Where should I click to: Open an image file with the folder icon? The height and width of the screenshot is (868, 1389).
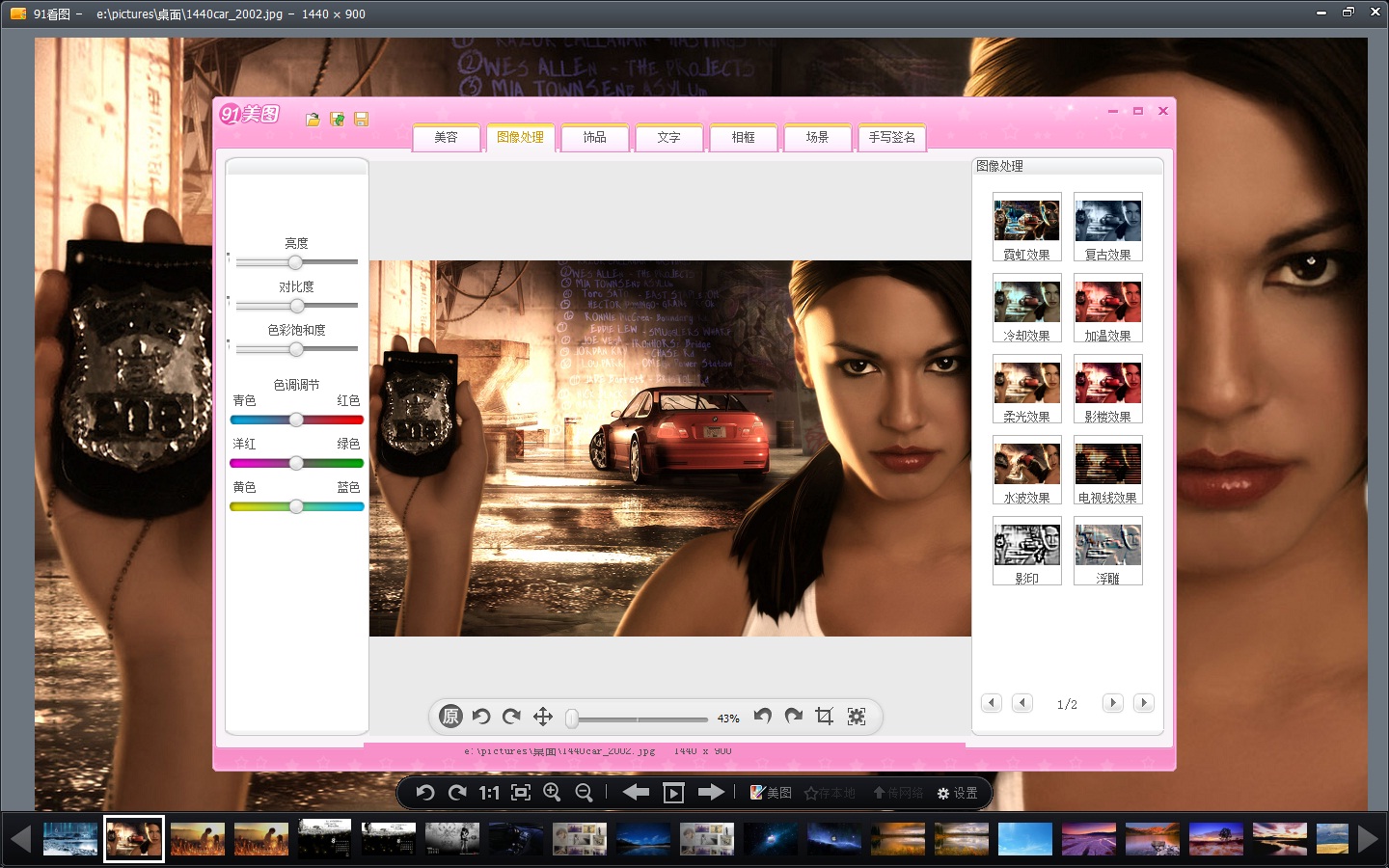(313, 120)
